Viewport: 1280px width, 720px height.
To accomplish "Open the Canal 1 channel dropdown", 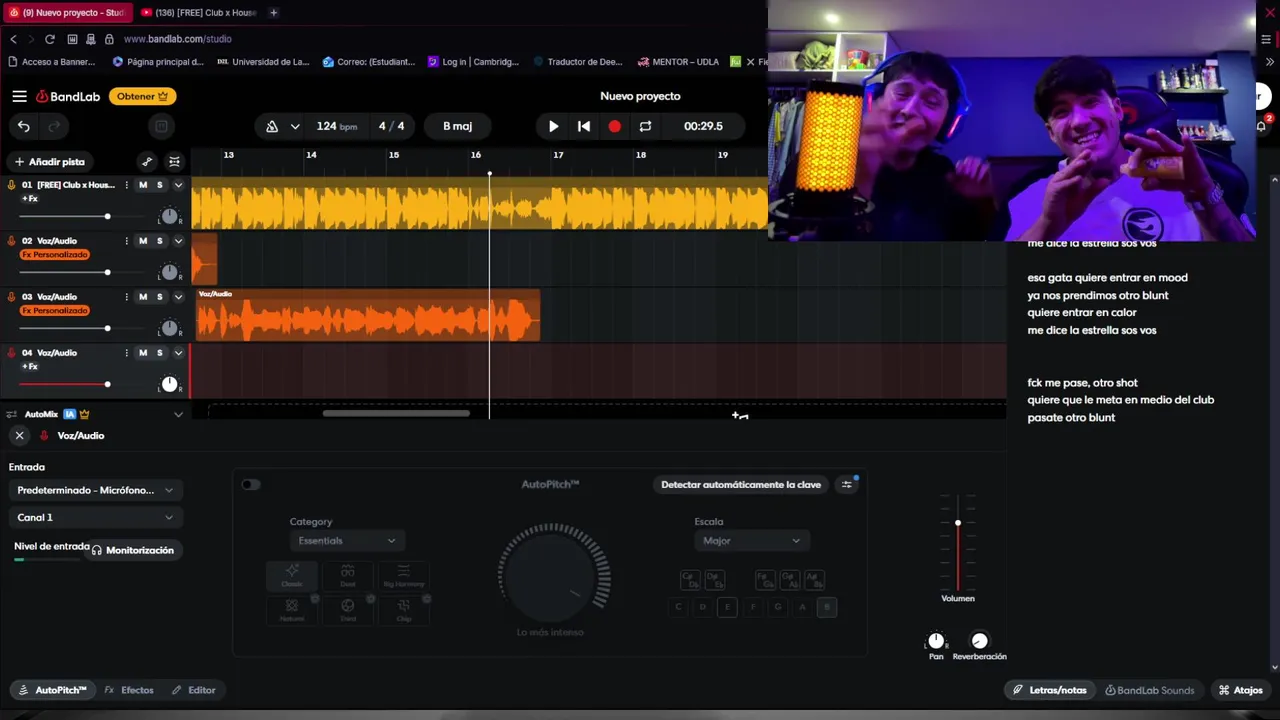I will click(x=95, y=518).
